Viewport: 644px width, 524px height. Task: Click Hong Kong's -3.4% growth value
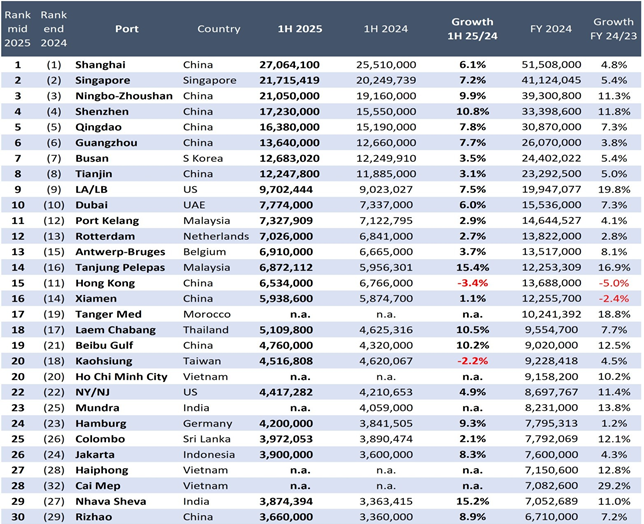point(472,283)
